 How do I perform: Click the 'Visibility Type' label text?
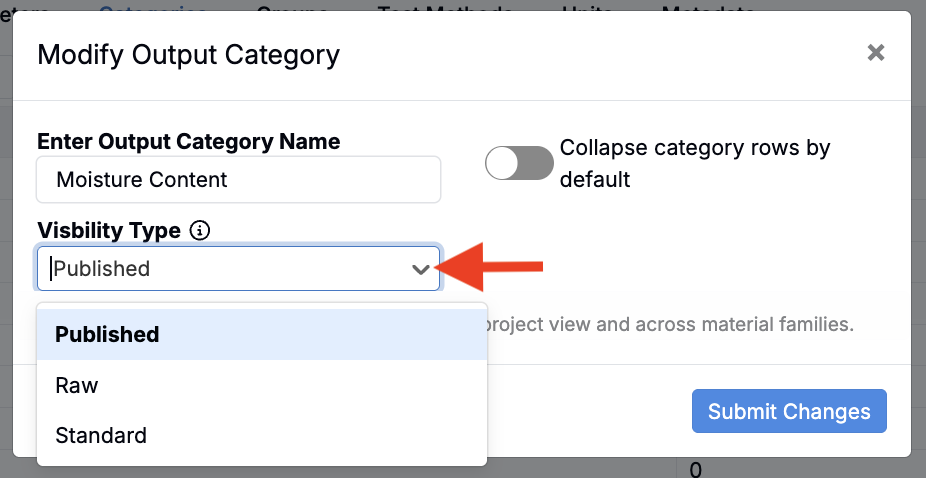[109, 231]
